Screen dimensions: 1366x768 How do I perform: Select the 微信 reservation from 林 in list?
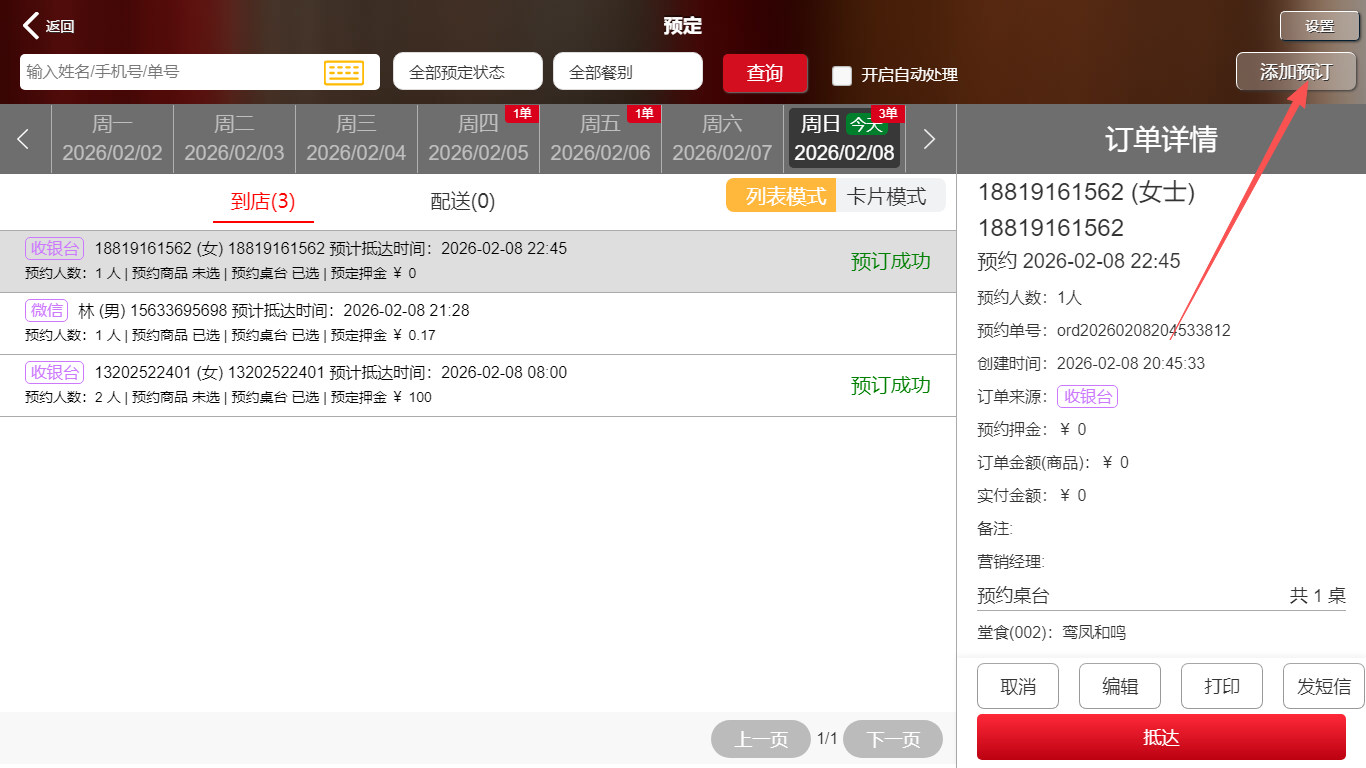(x=400, y=323)
